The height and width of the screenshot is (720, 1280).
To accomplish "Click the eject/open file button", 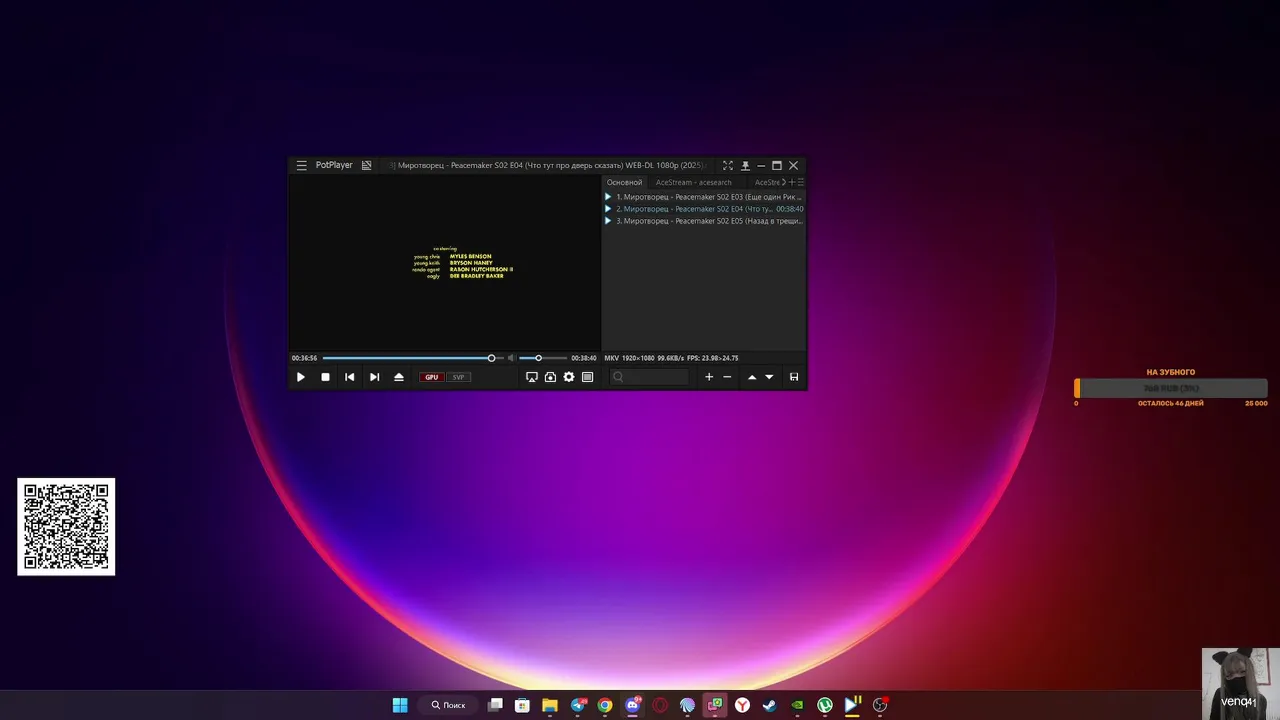I will click(x=399, y=377).
